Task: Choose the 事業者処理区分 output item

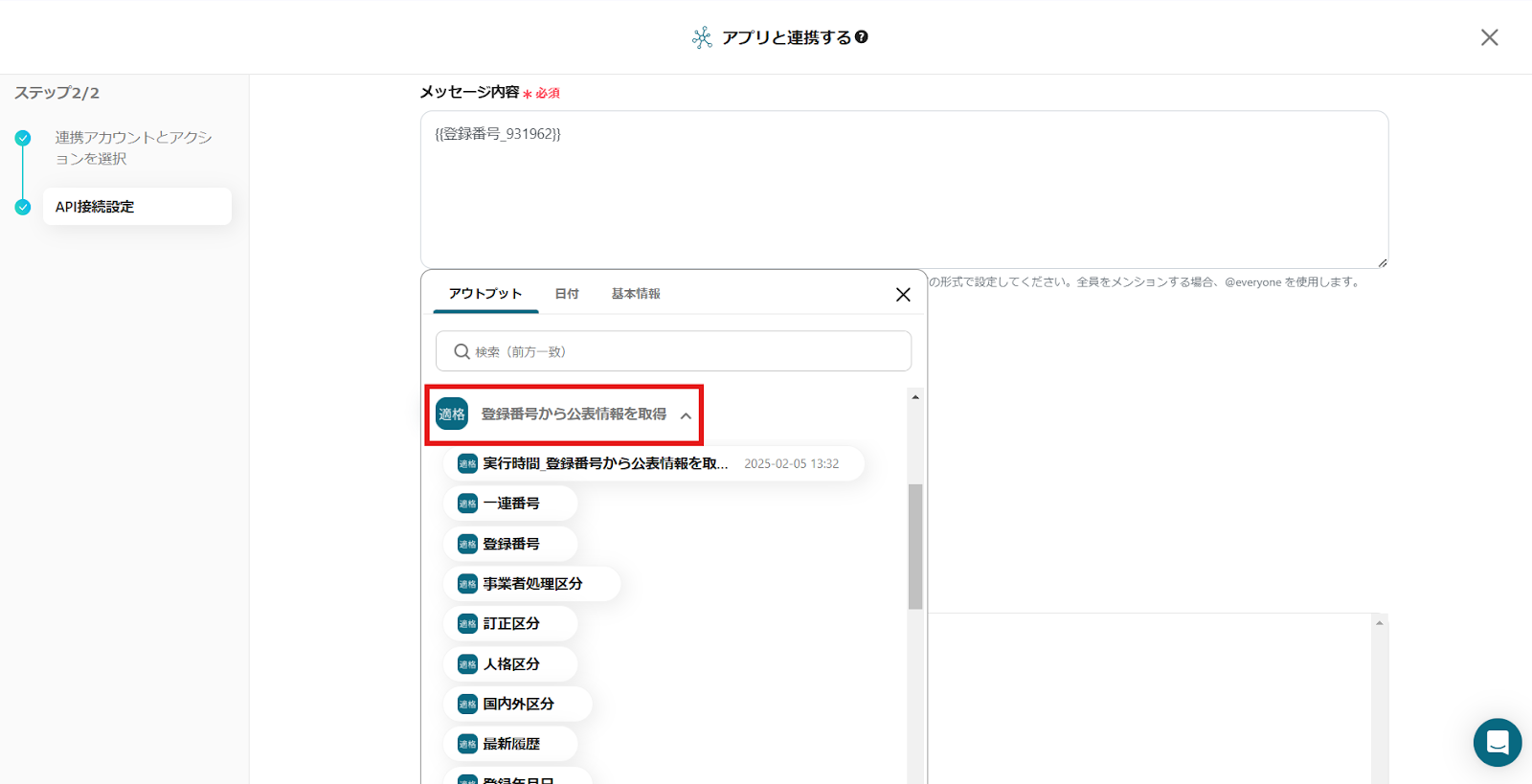Action: (531, 584)
